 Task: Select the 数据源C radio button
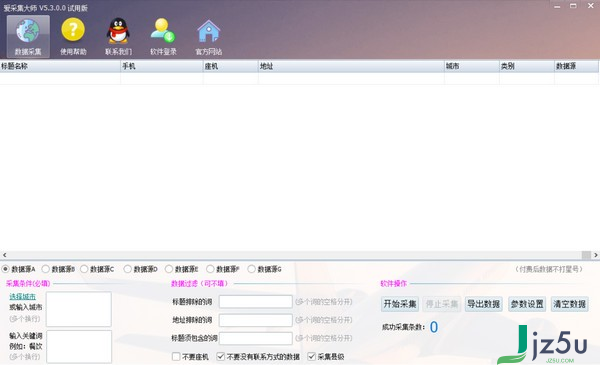tap(84, 269)
